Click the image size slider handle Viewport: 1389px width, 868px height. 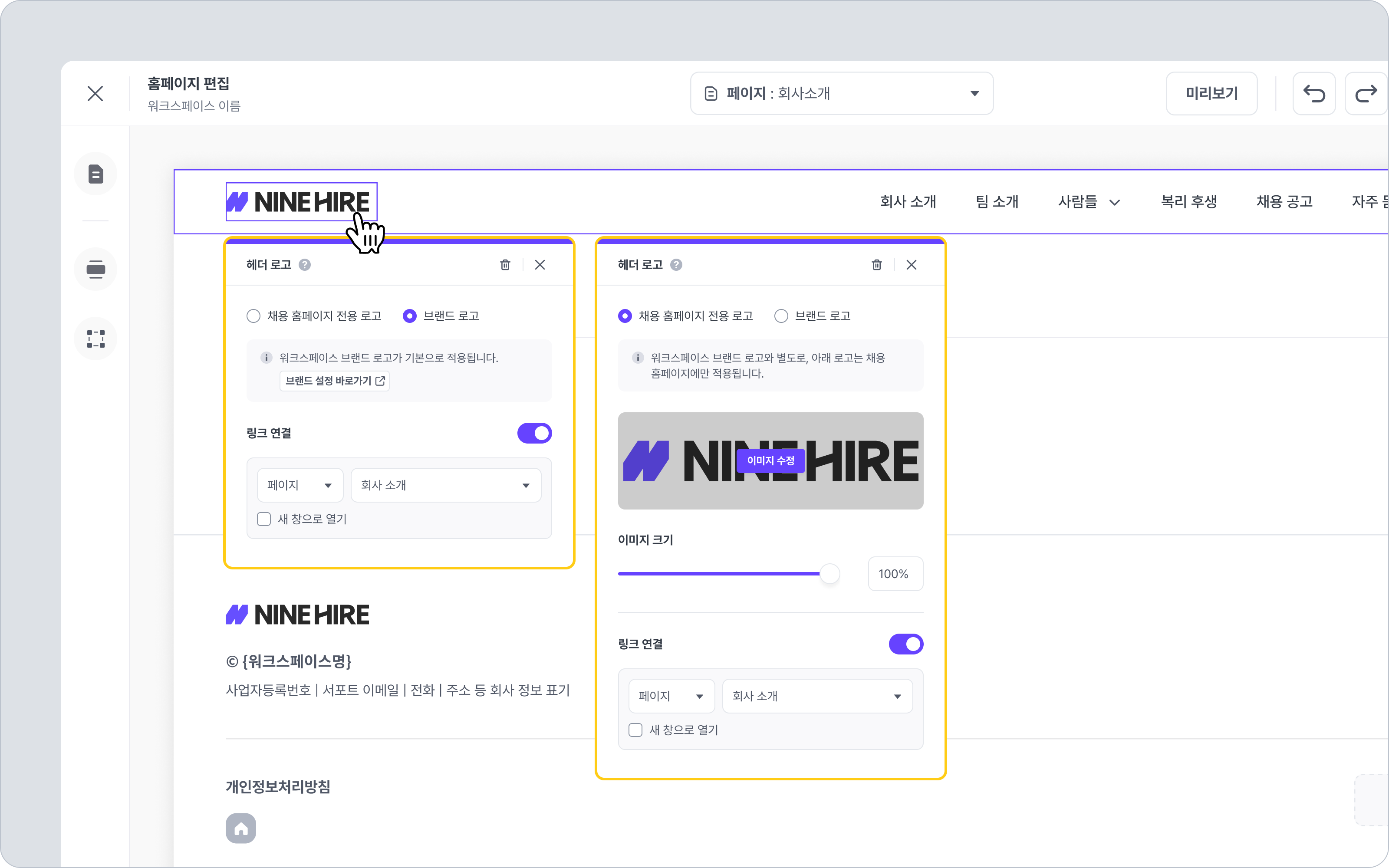pyautogui.click(x=829, y=573)
